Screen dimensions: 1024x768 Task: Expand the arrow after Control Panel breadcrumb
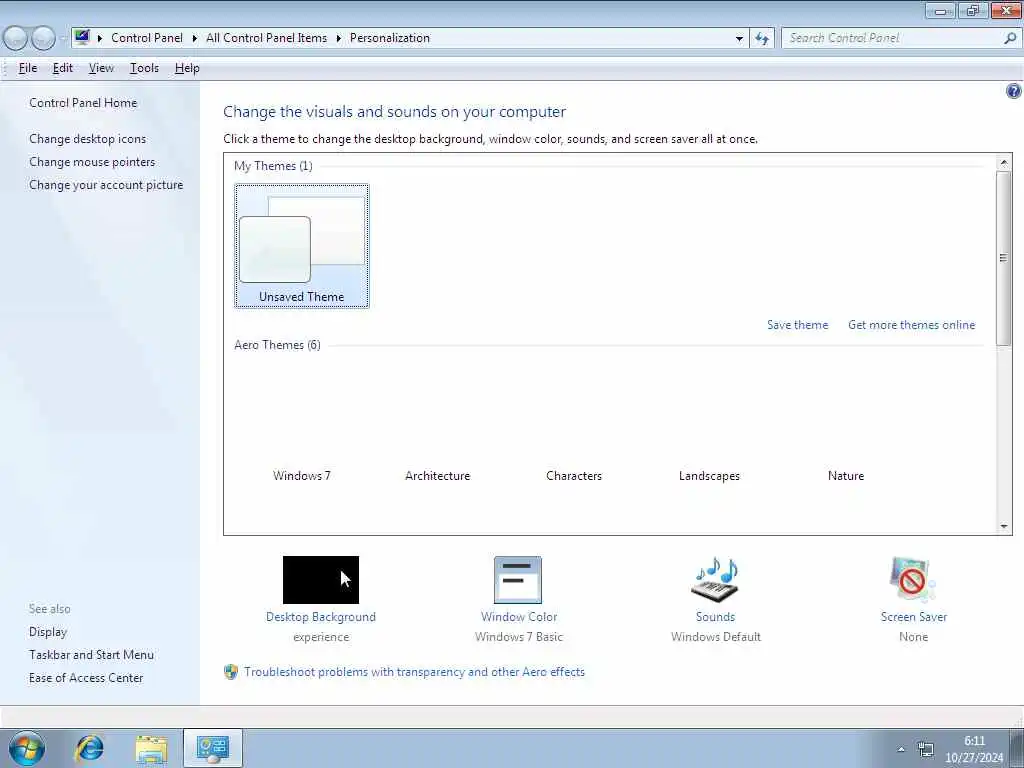tap(195, 38)
